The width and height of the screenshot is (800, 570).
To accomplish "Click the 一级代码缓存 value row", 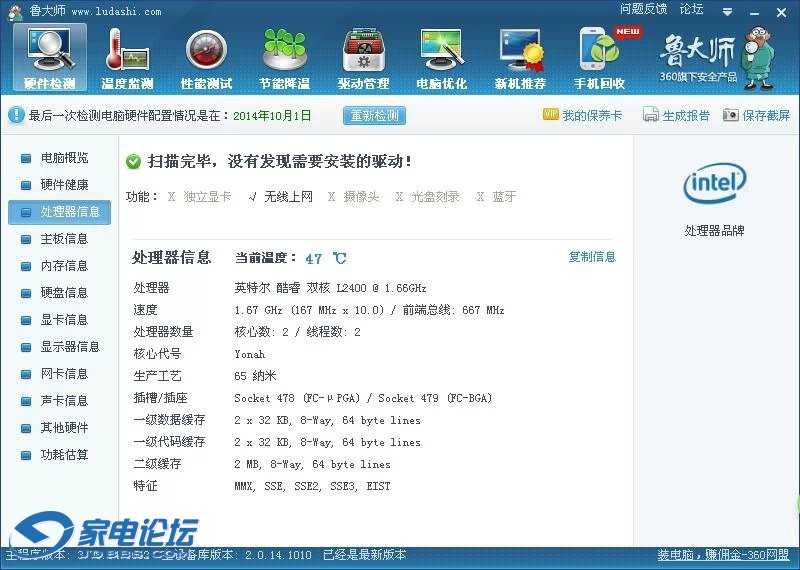I will (x=327, y=442).
